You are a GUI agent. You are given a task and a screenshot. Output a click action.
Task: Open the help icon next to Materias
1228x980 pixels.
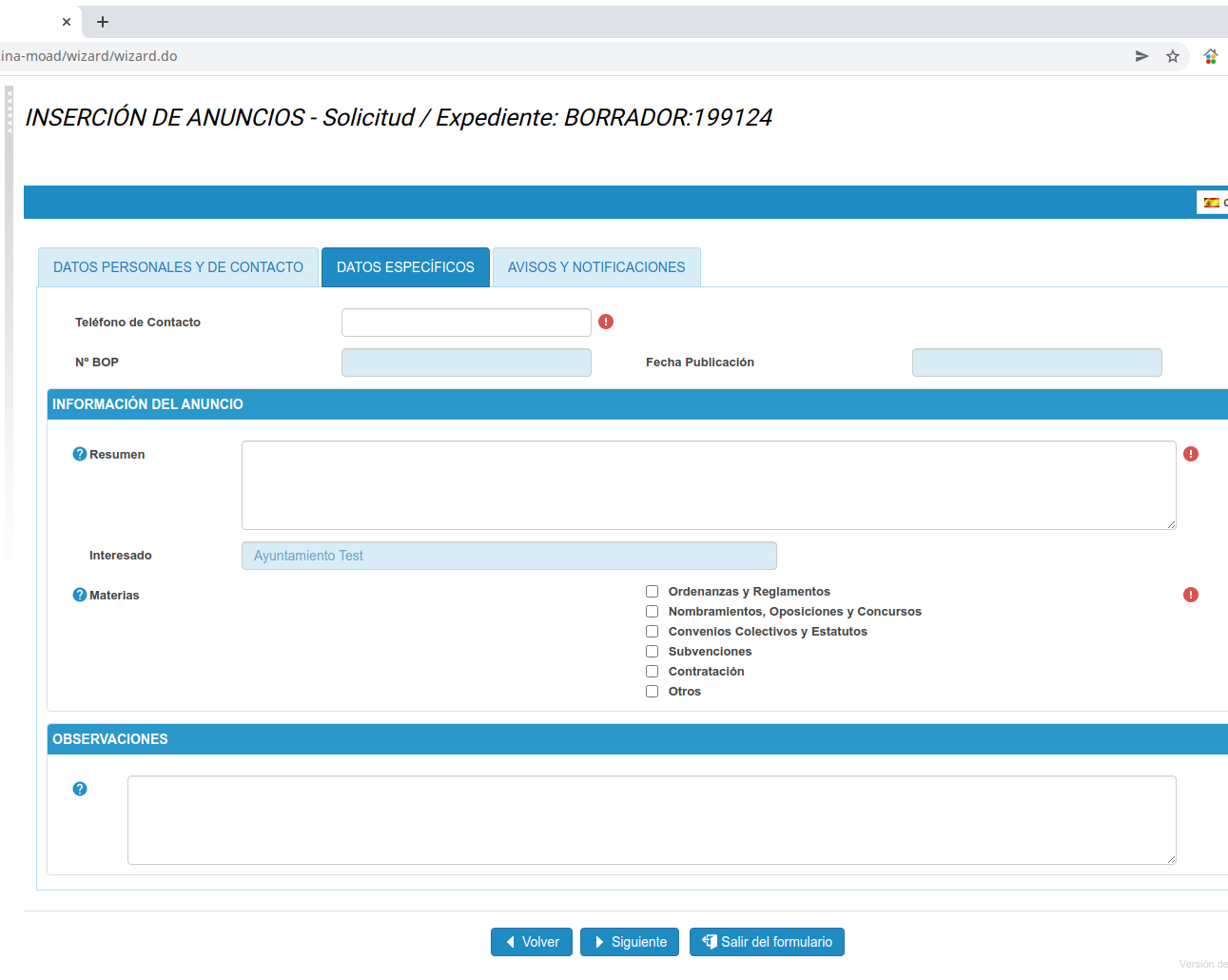click(80, 595)
